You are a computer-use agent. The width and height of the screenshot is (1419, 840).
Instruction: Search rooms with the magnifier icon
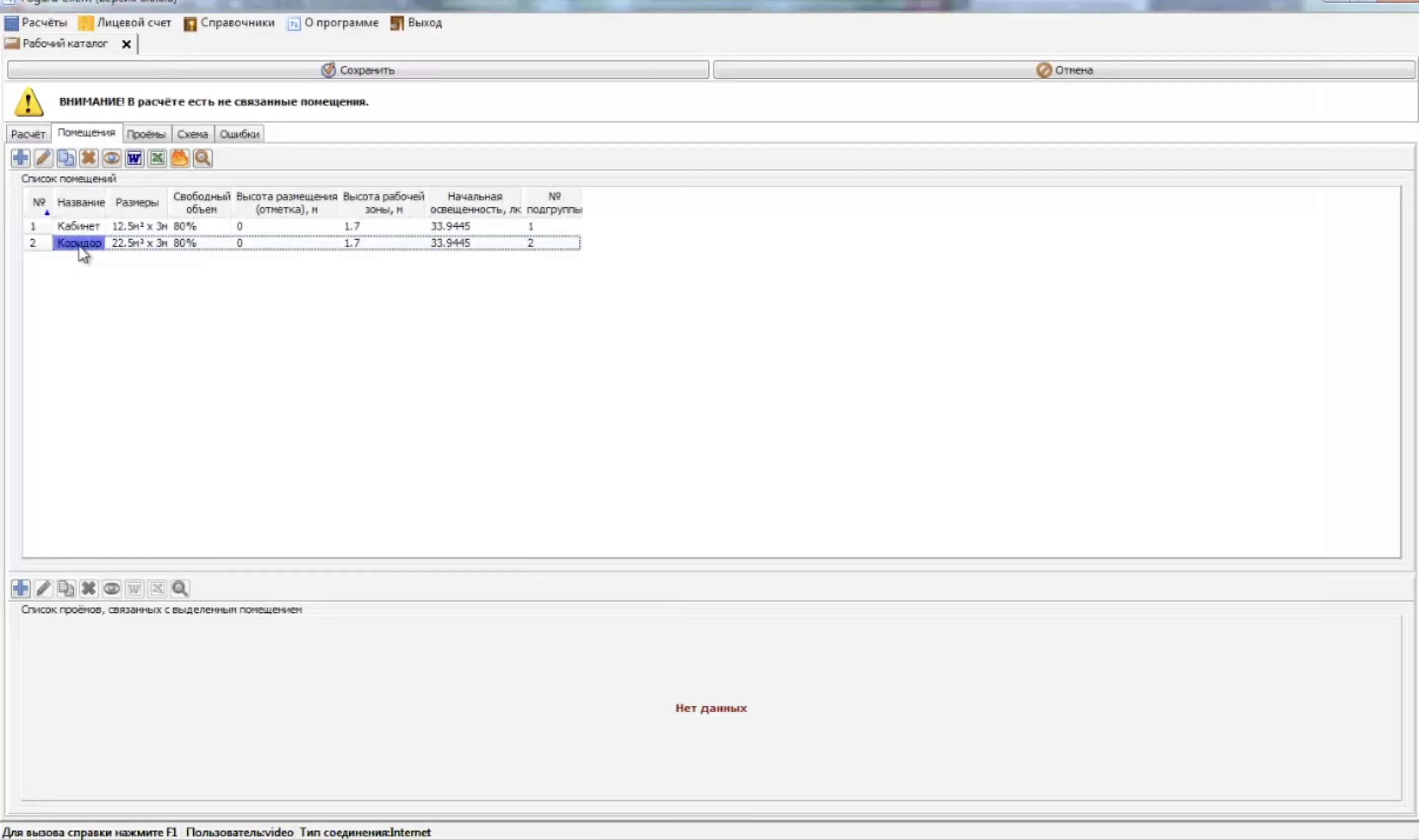pyautogui.click(x=203, y=158)
